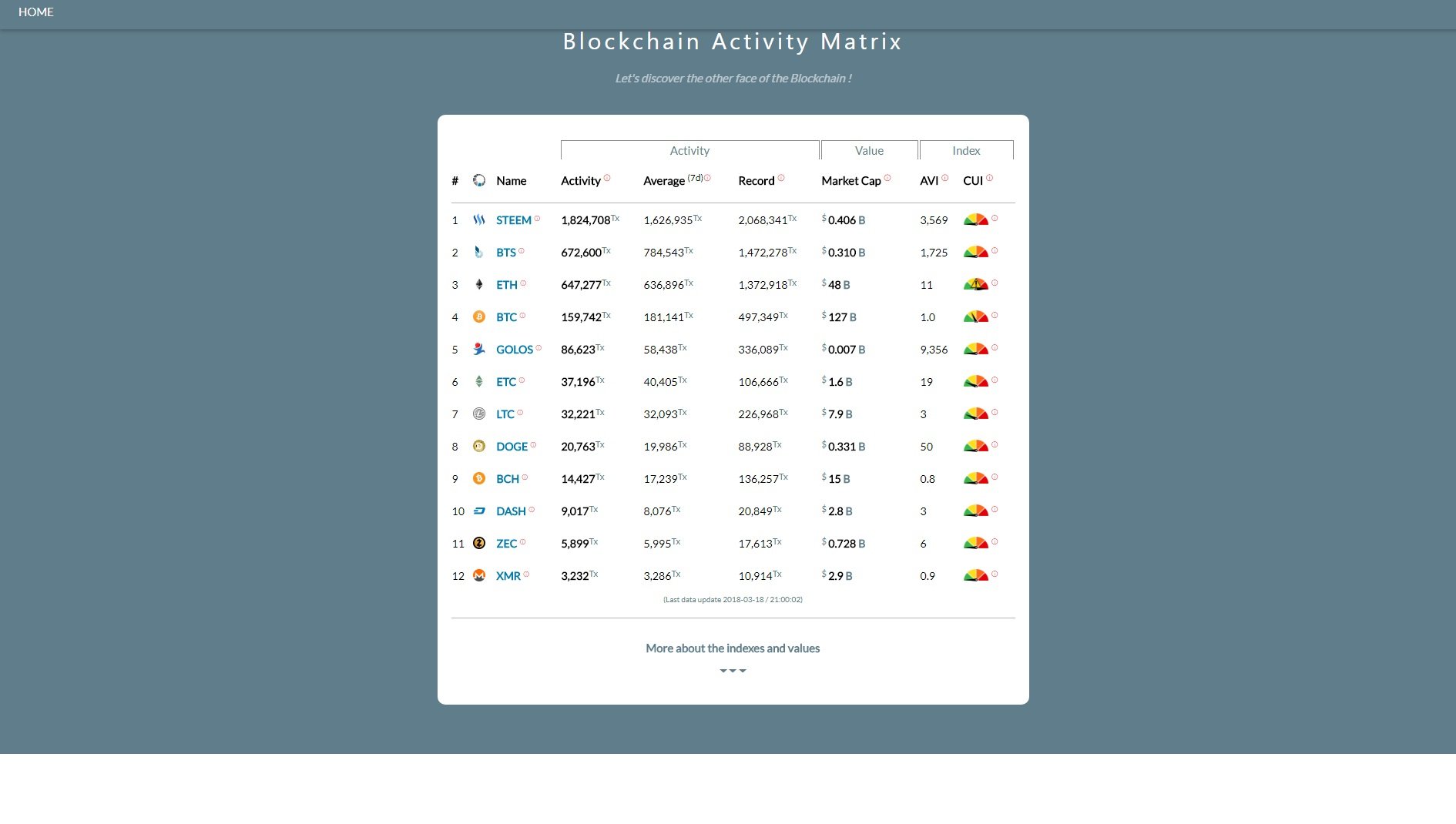Click the CUI gauge icon for GOLOS
Screen dimensions: 1456x824
click(x=976, y=349)
